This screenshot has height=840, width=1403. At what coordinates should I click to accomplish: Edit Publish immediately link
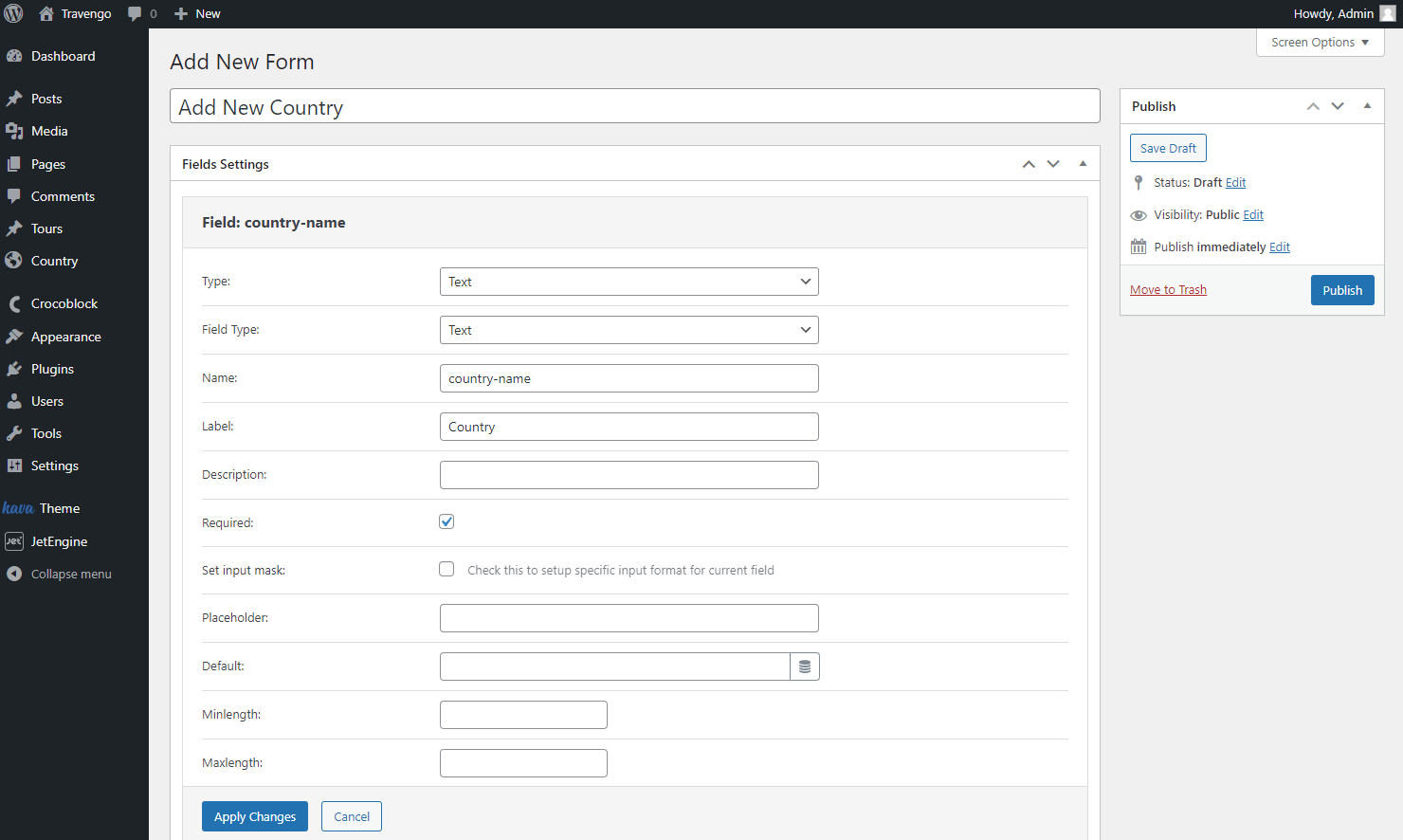[1280, 247]
